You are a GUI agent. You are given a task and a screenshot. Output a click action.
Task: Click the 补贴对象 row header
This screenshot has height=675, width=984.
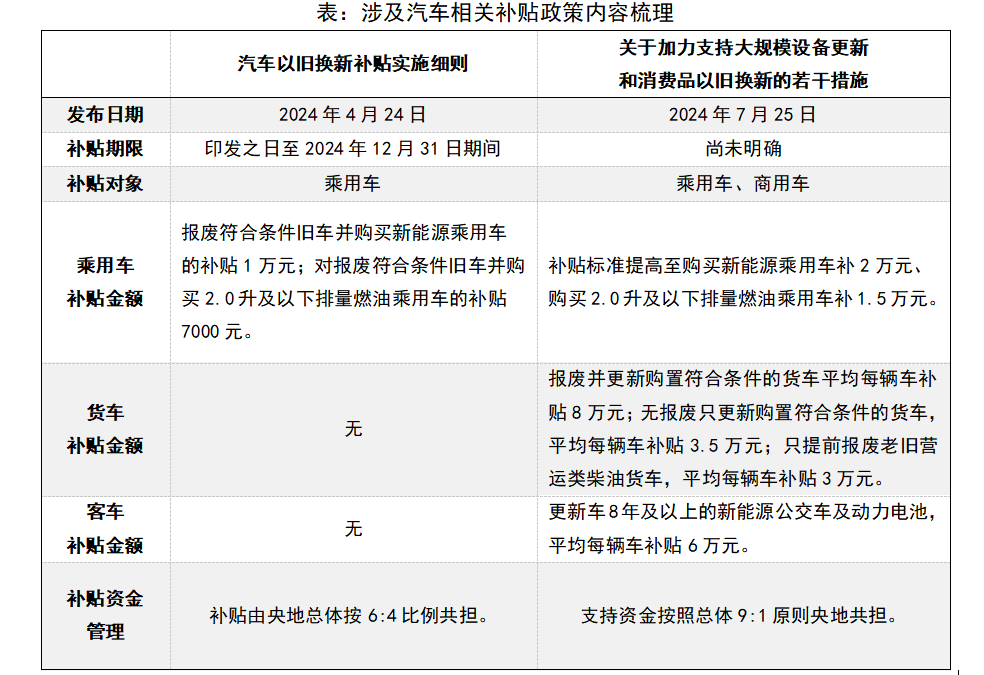pos(105,184)
